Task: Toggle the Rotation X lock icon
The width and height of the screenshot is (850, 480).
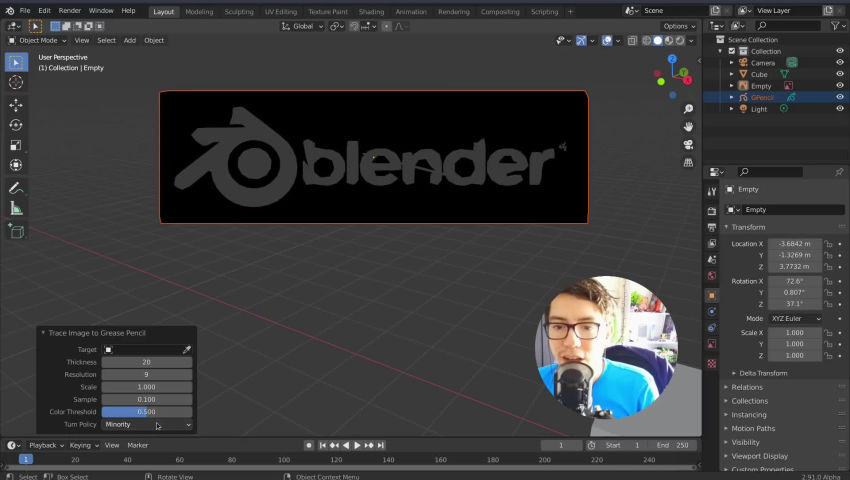Action: pyautogui.click(x=828, y=281)
